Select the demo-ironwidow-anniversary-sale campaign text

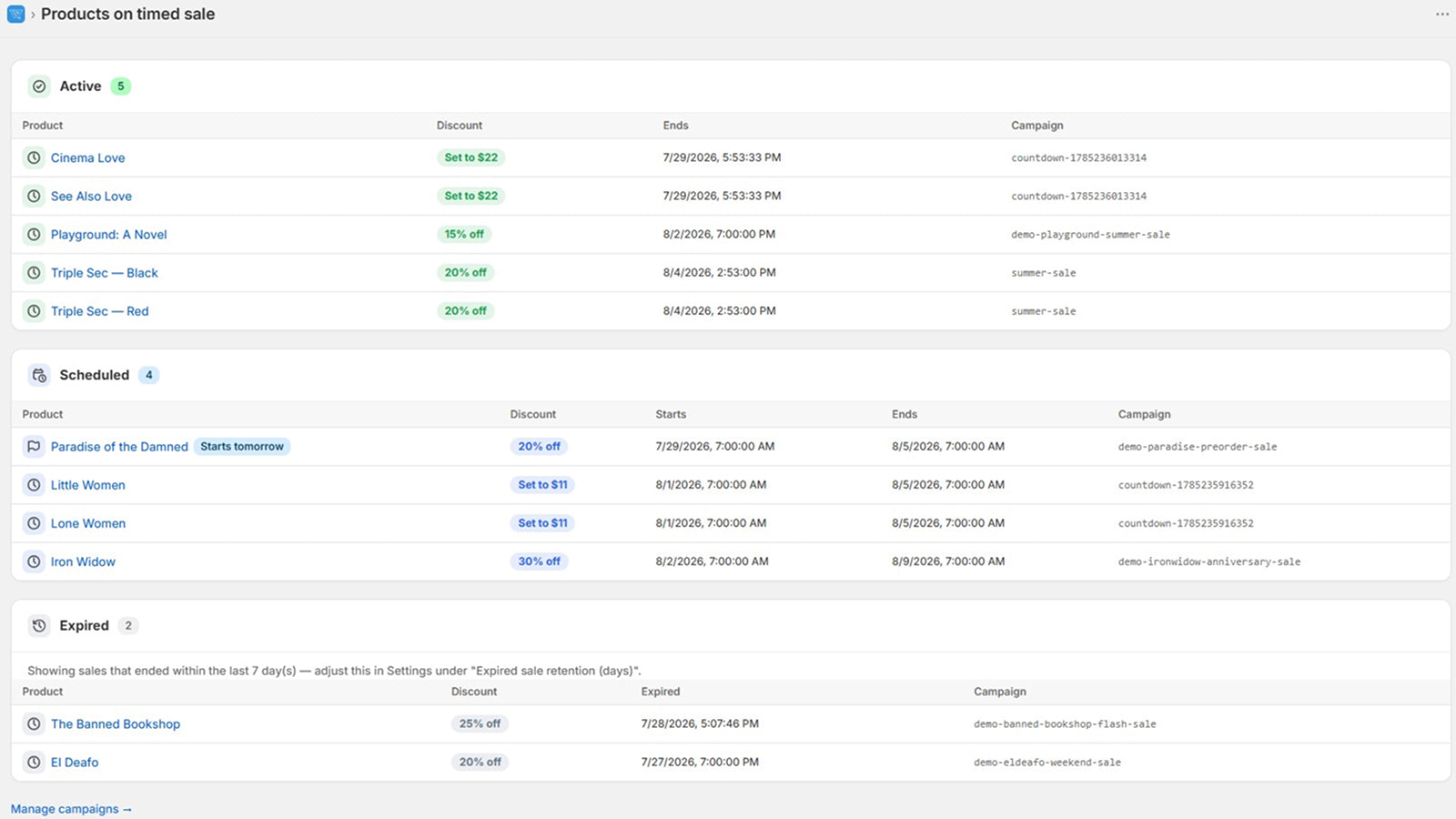[x=1209, y=562]
